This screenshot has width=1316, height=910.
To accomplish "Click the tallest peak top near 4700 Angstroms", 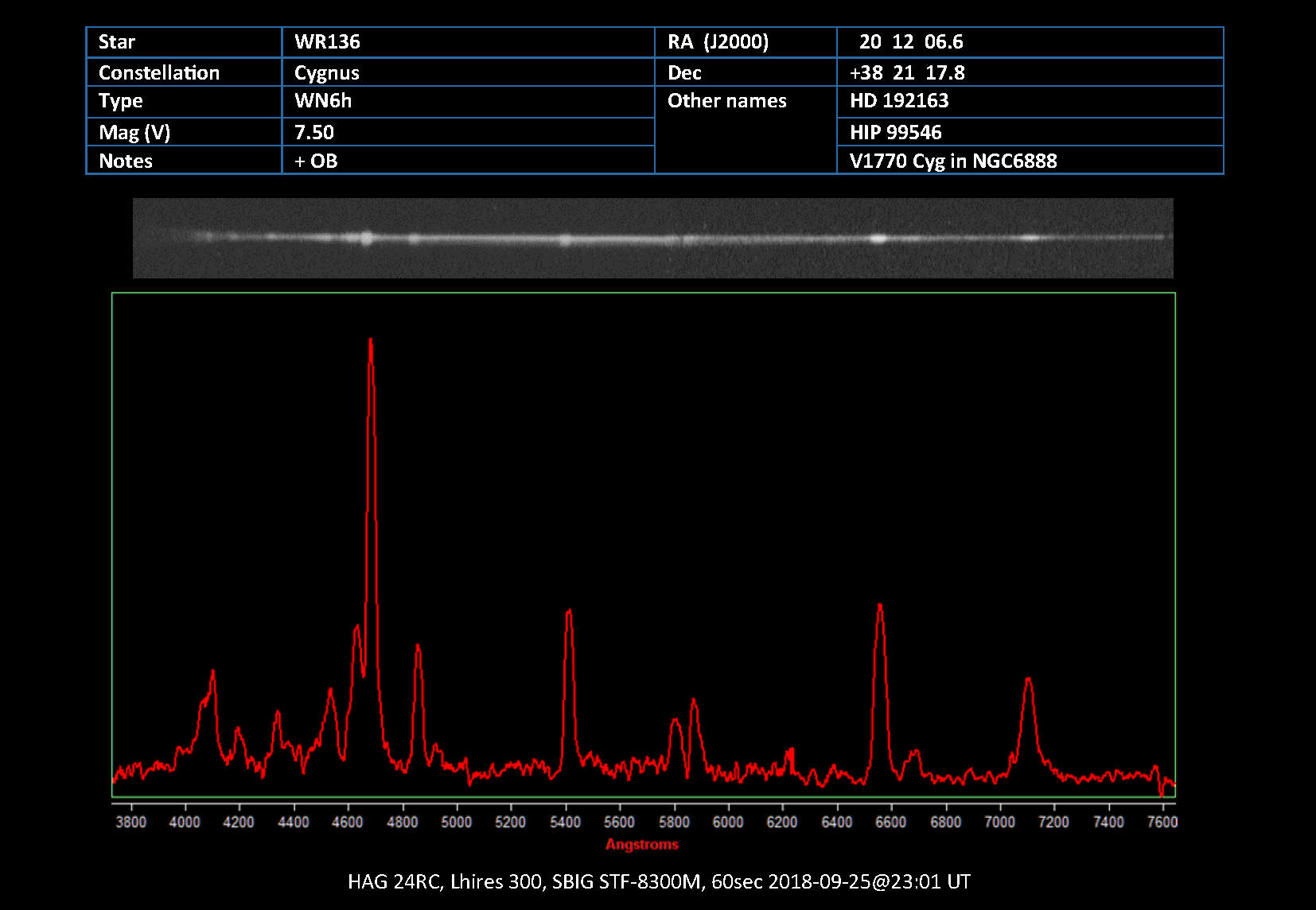I will point(371,341).
